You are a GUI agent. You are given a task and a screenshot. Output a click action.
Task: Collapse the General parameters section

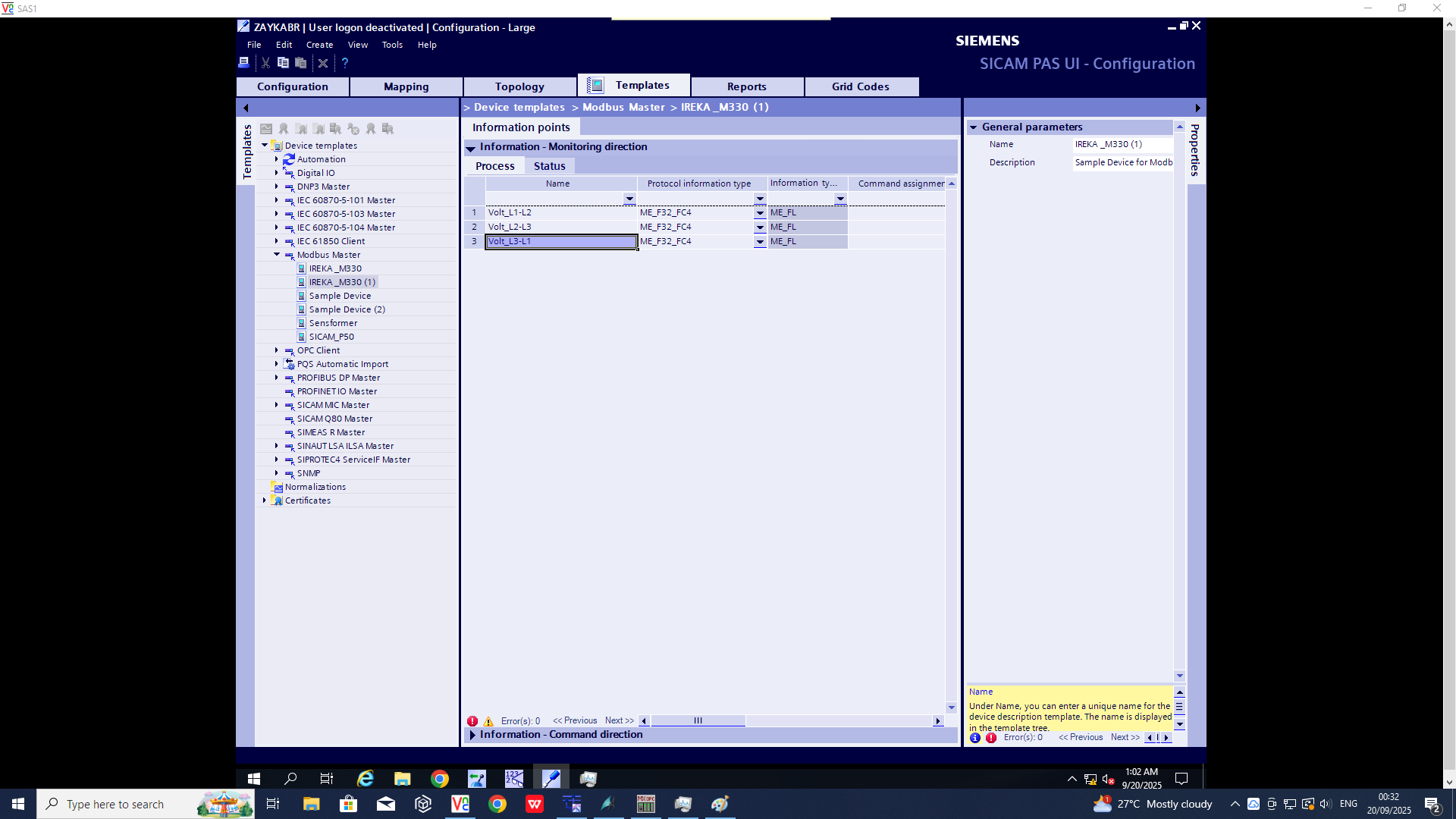(973, 127)
